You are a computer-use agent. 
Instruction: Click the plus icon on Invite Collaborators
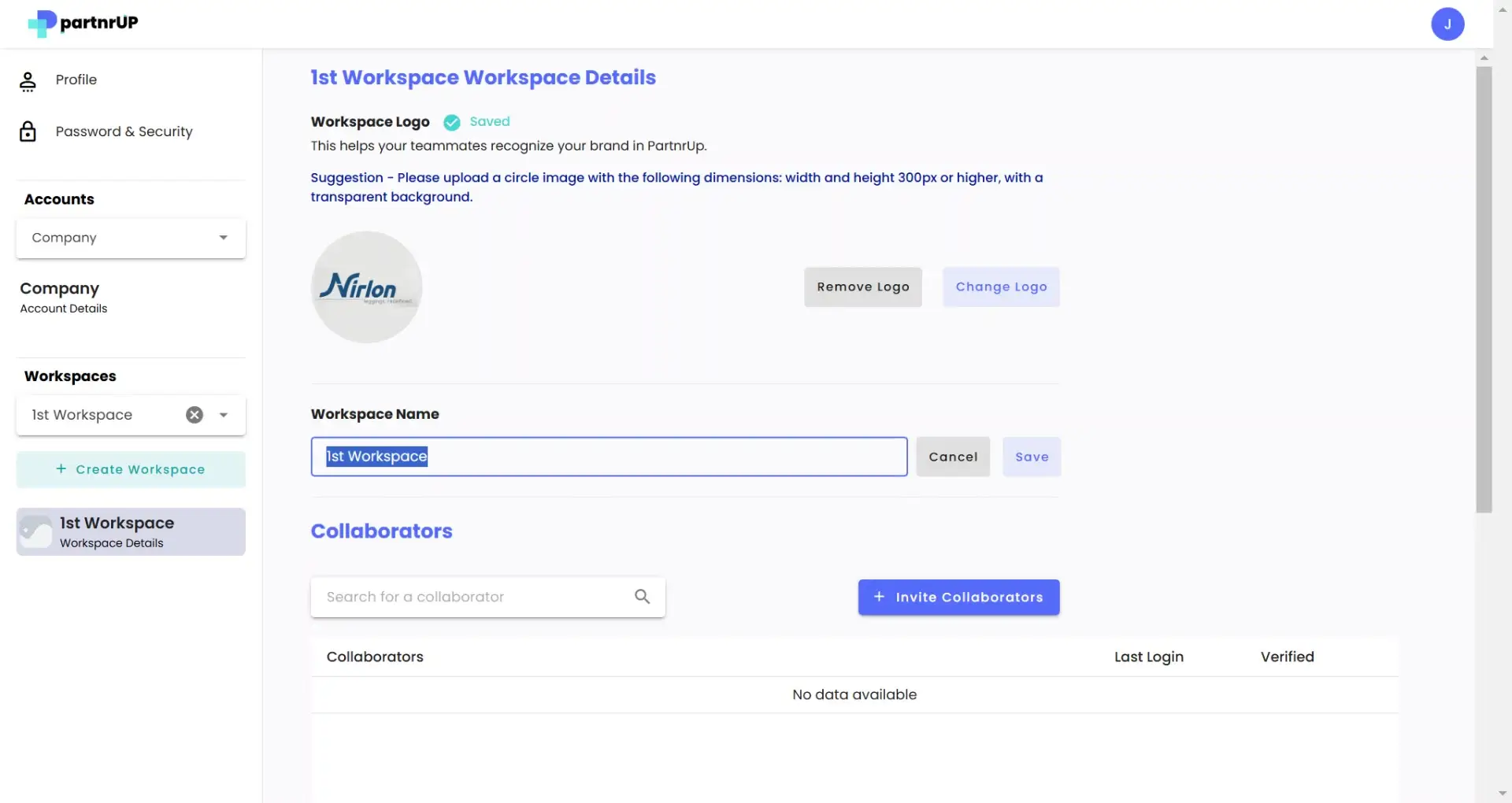point(880,597)
